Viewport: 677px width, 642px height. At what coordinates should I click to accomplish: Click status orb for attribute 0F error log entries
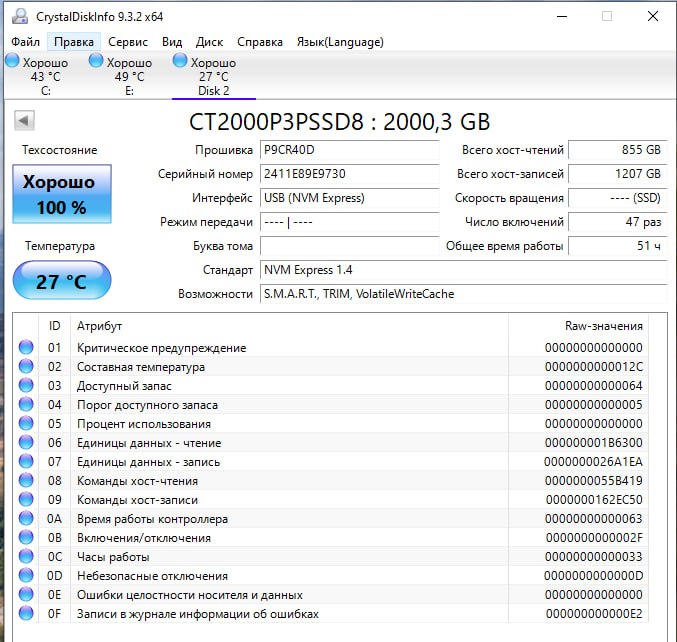coord(26,613)
